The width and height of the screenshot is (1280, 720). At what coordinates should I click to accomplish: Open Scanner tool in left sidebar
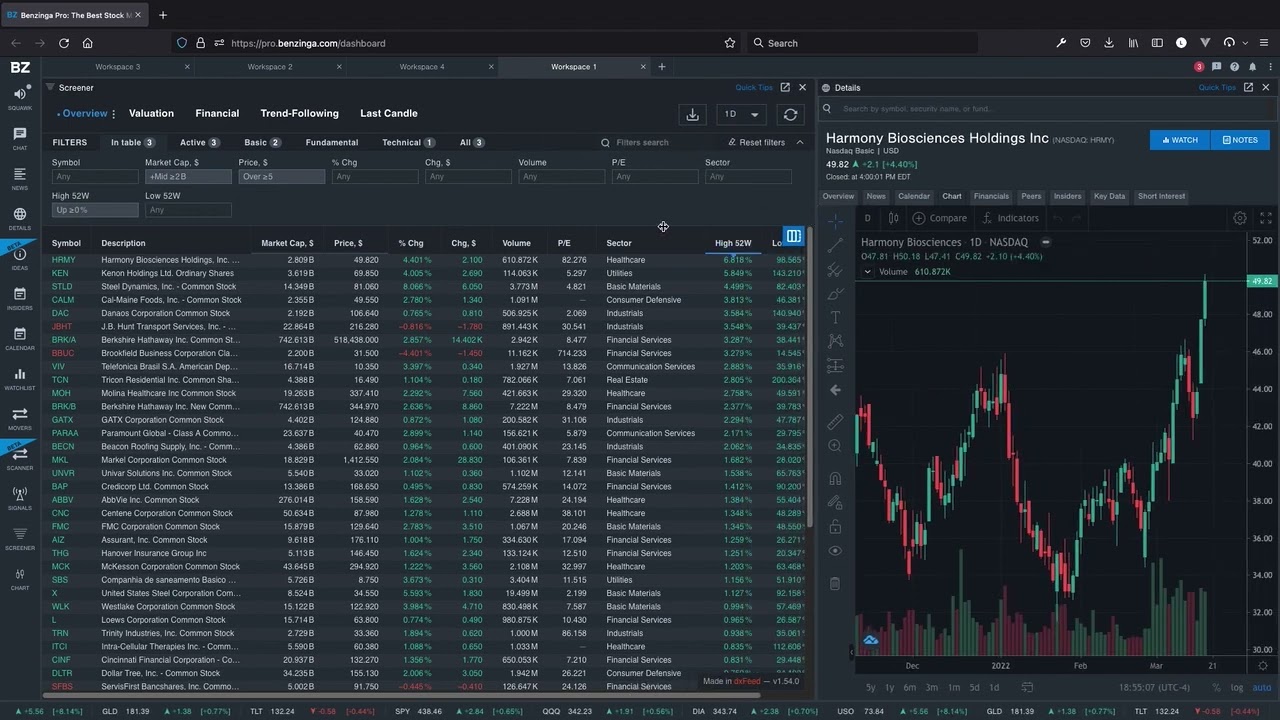click(x=20, y=458)
